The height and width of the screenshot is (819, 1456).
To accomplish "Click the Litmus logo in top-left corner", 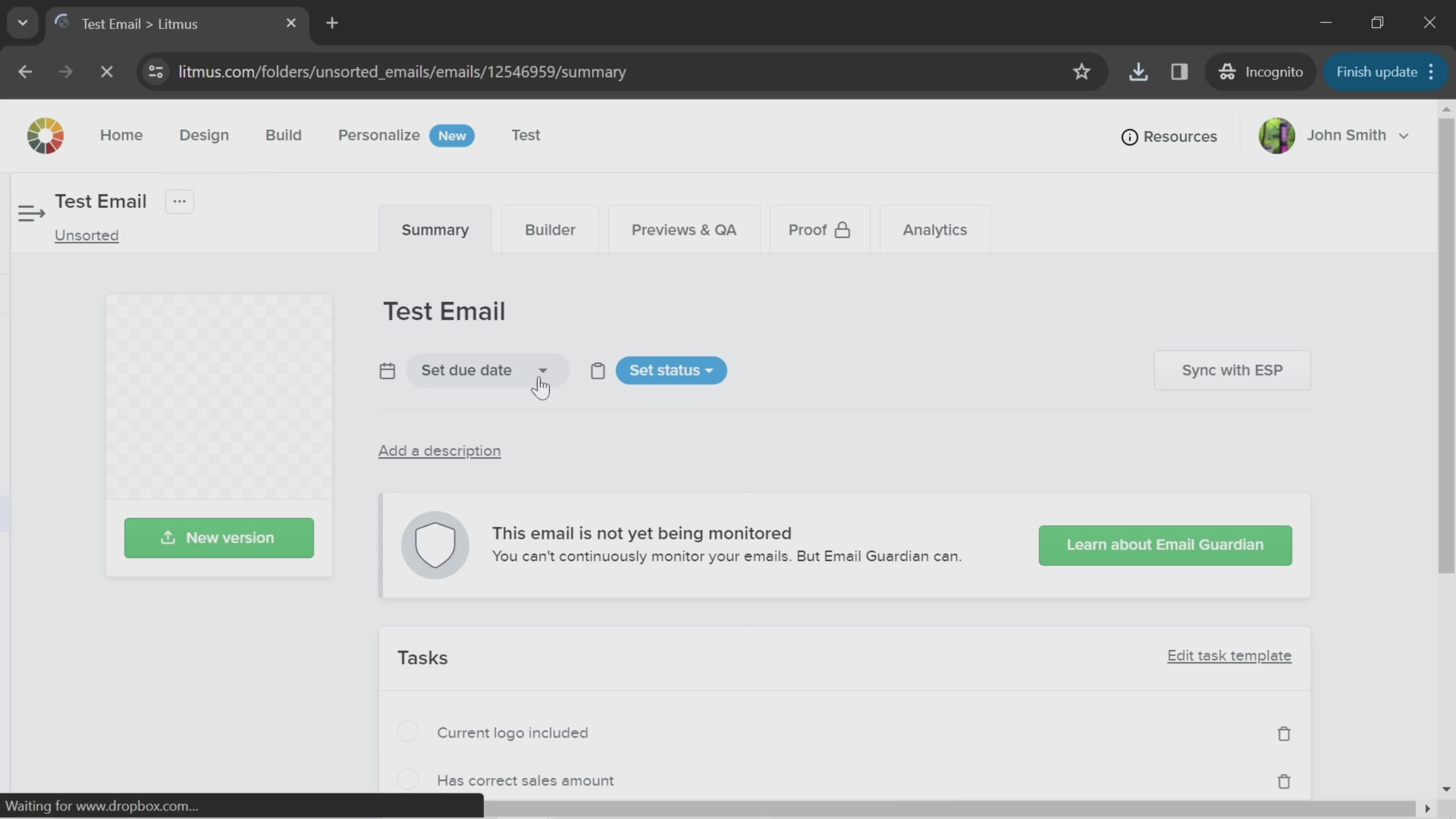I will (44, 135).
